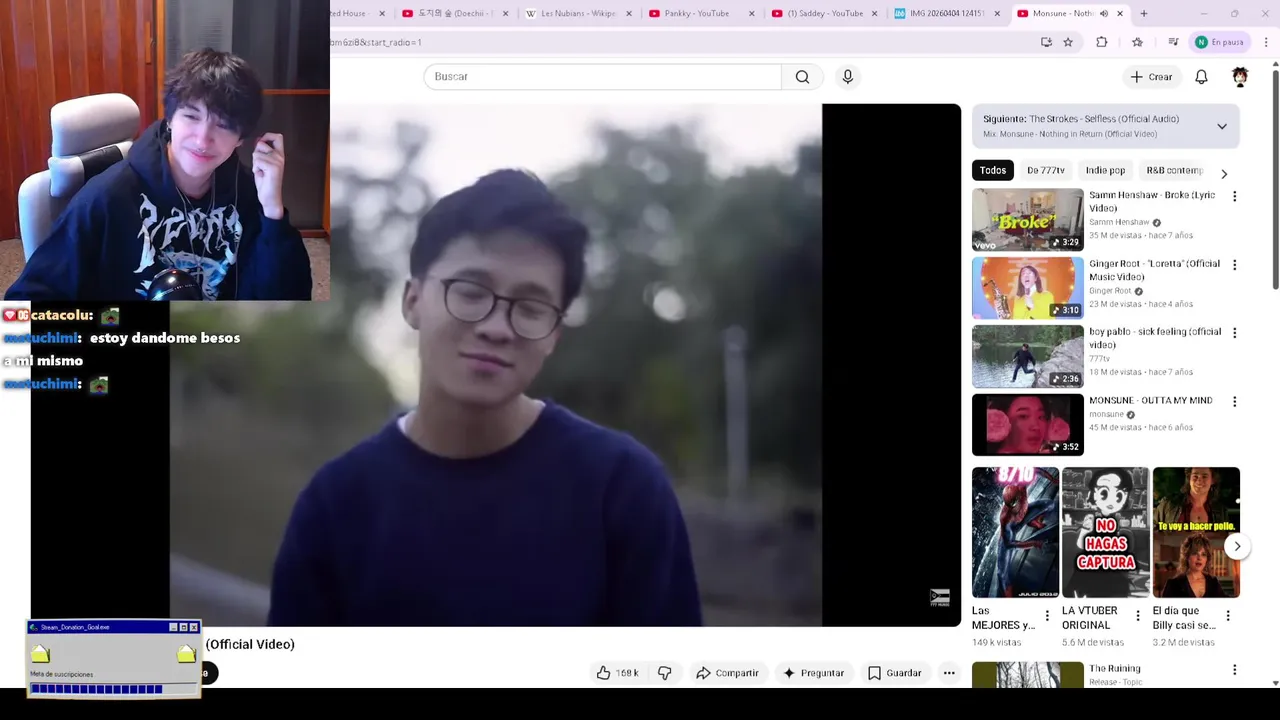Click the channel watermark in video corner
The image size is (1280, 720).
point(940,598)
